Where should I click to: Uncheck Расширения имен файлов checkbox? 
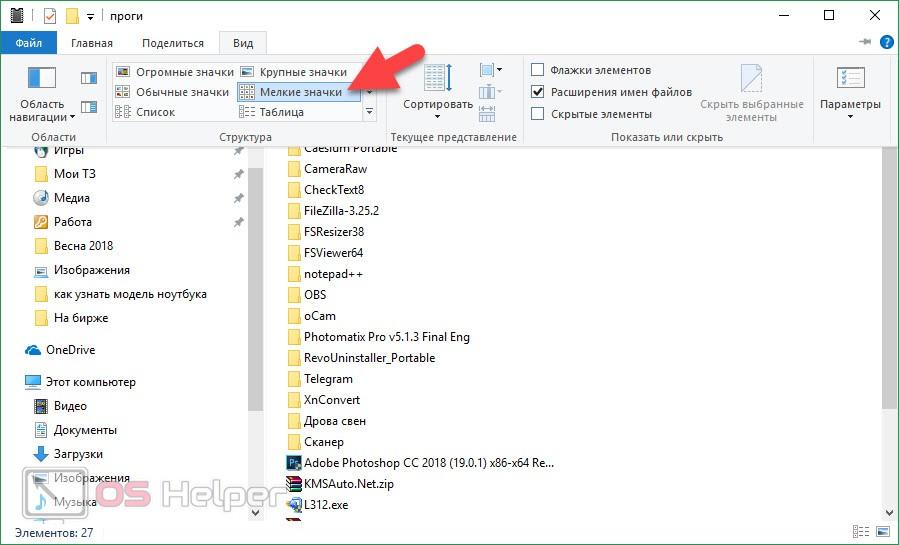tap(538, 92)
